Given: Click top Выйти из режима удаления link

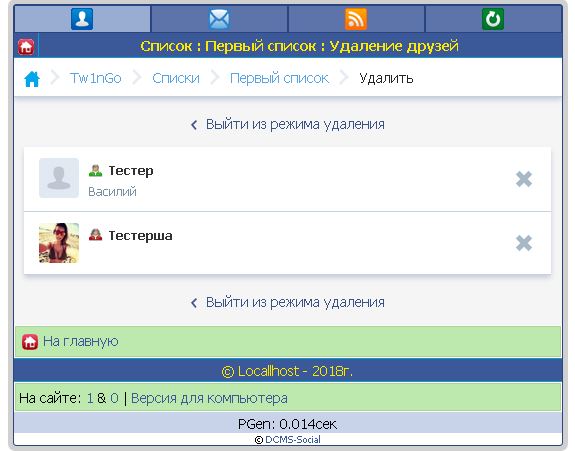Looking at the screenshot, I should click(x=288, y=124).
